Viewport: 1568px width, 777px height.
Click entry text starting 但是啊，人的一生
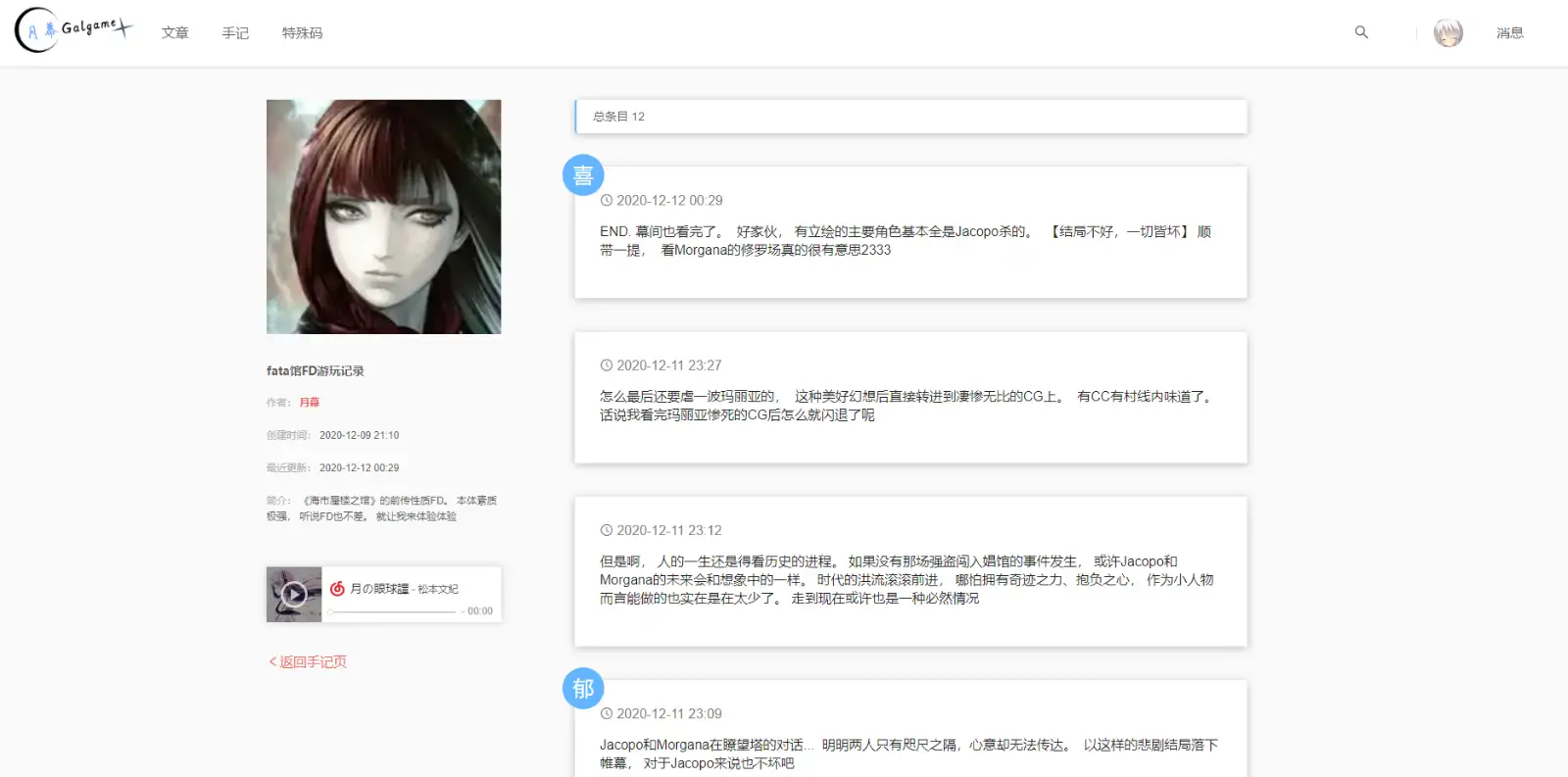pos(906,580)
